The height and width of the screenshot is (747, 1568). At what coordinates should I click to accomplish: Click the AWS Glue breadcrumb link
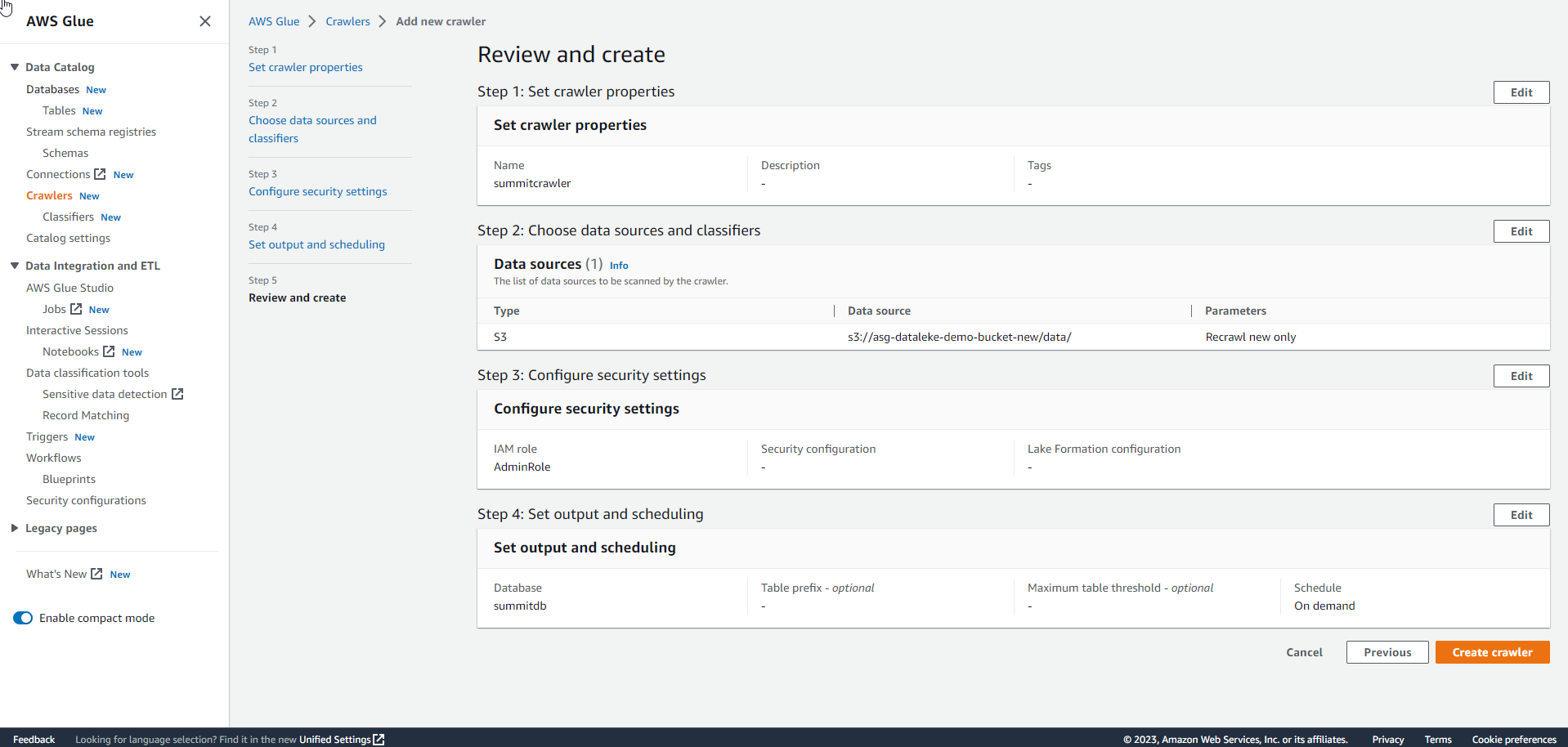[274, 21]
